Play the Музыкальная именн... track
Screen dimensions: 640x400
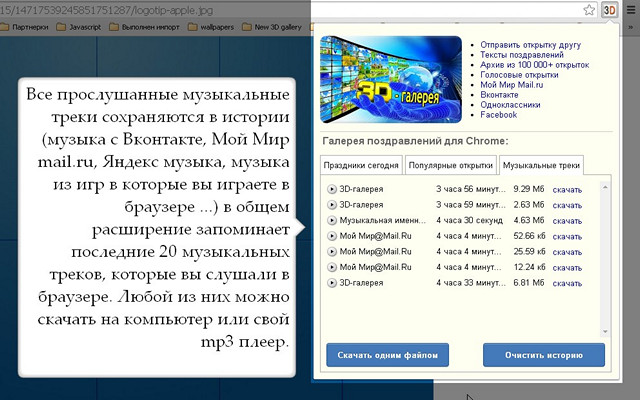pyautogui.click(x=332, y=221)
